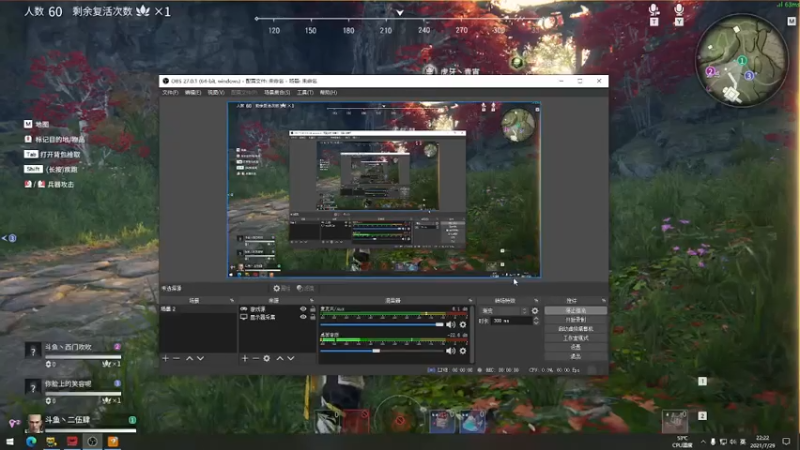This screenshot has width=800, height=450.
Task: Undock the Sources panel with its float icon
Action: point(311,301)
